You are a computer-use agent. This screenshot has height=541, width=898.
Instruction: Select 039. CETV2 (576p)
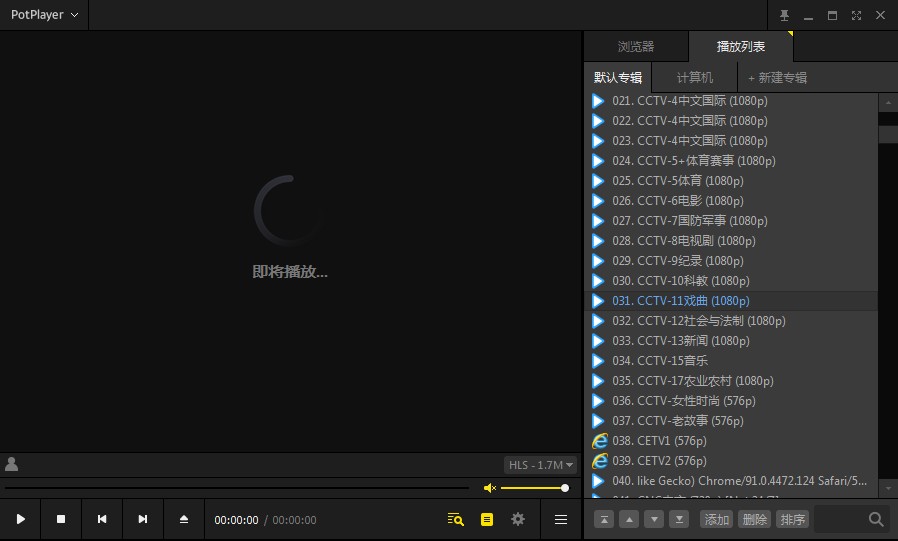pyautogui.click(x=731, y=461)
